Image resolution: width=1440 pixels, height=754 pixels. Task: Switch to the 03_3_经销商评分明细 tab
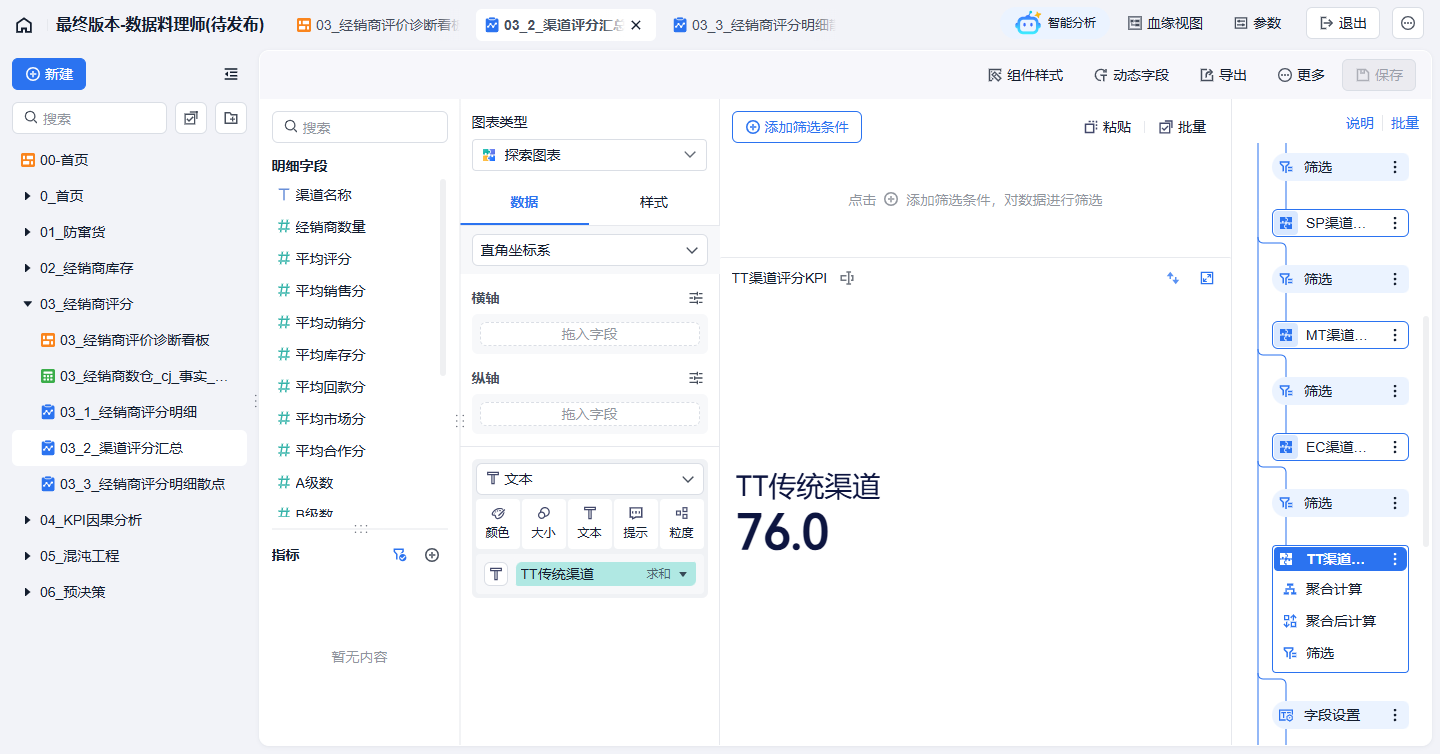[x=756, y=25]
